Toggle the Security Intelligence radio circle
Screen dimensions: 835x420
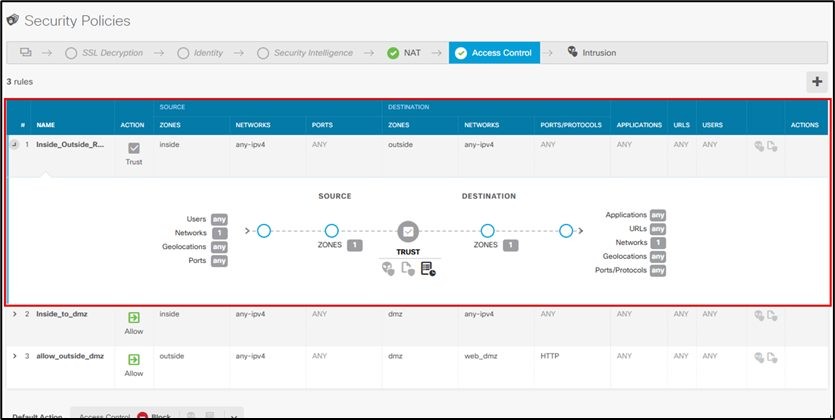(x=263, y=53)
